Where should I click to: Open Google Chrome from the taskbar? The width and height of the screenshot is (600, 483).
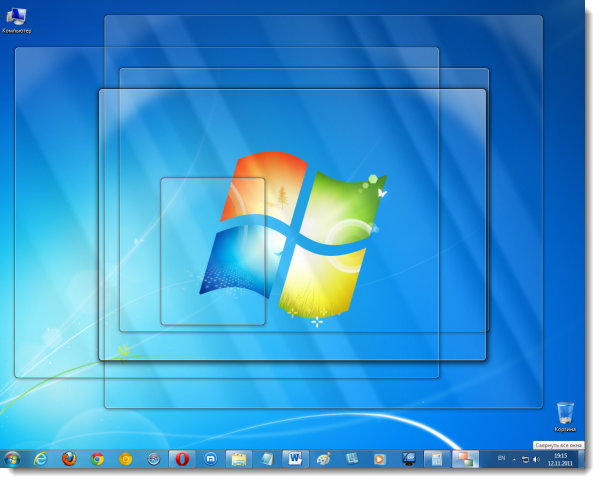(97, 459)
